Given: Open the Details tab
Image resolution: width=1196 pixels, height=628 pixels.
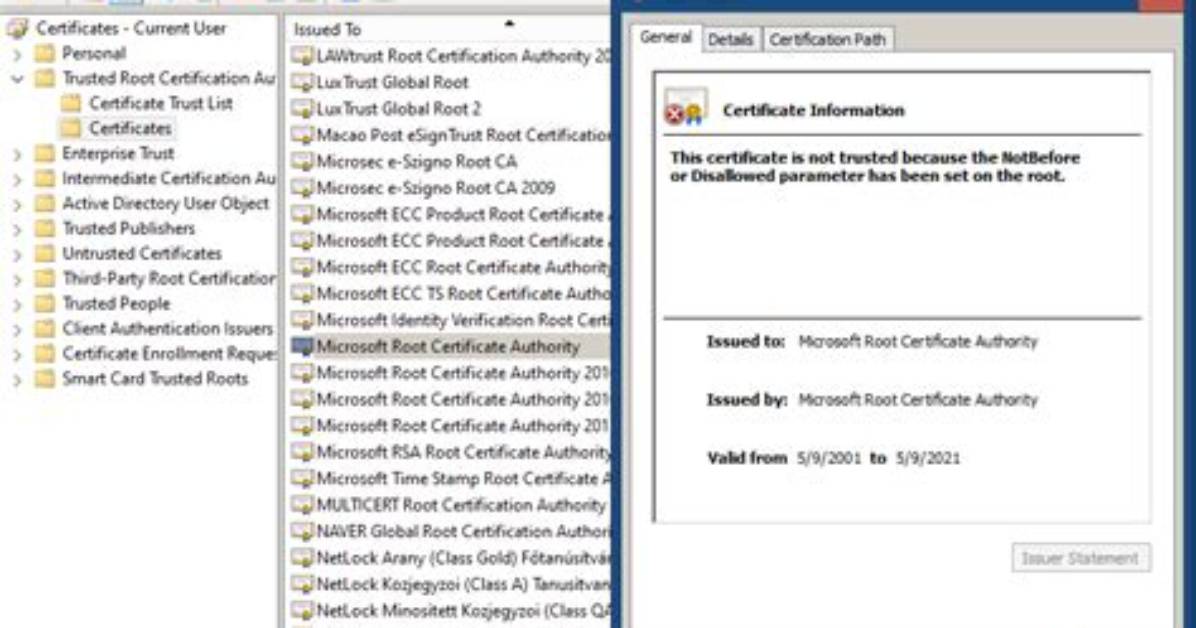Looking at the screenshot, I should click(x=730, y=40).
